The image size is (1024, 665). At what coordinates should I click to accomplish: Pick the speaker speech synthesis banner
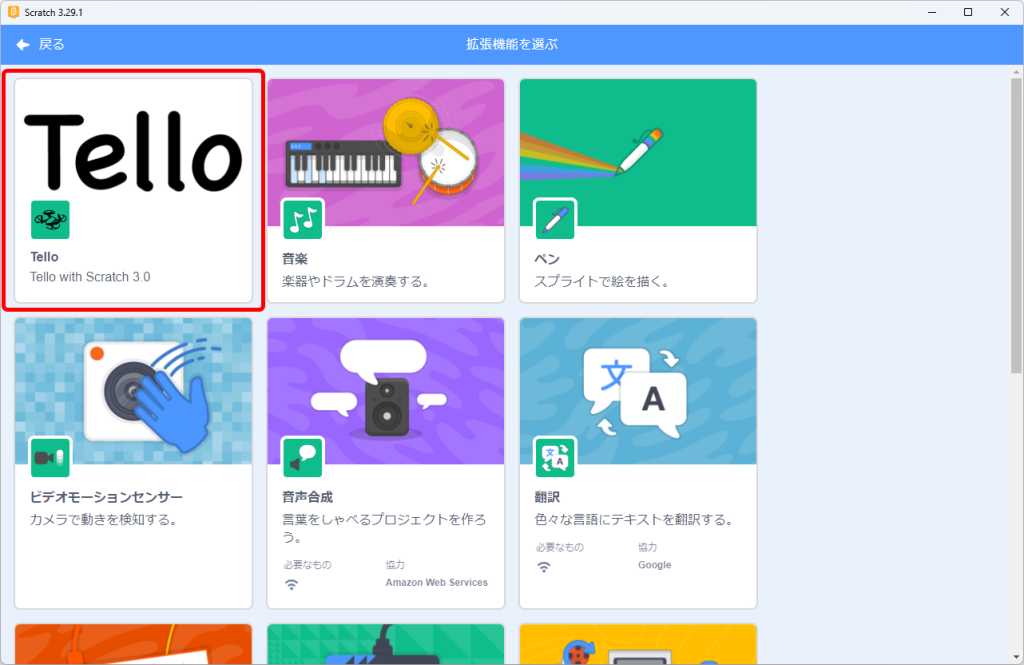point(385,390)
